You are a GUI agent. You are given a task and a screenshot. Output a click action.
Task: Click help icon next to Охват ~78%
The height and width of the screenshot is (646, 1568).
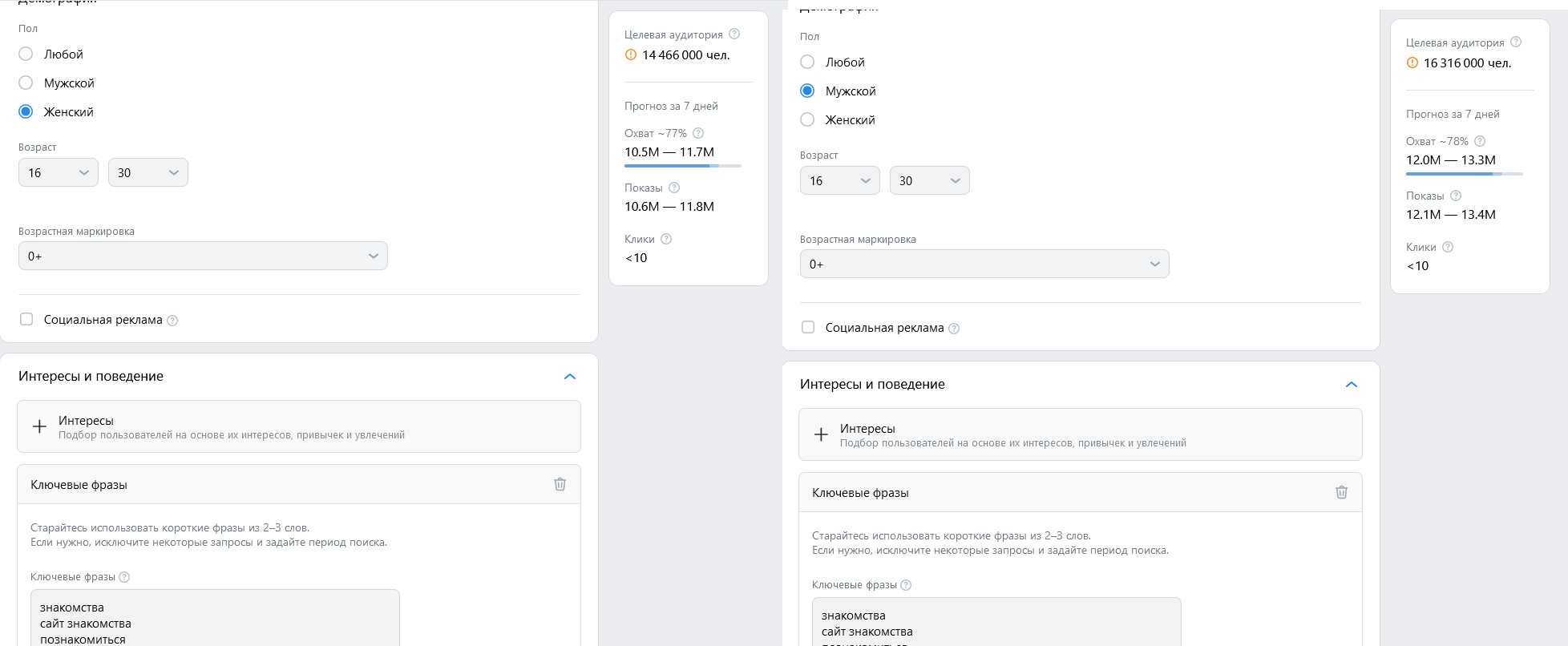coord(1480,141)
